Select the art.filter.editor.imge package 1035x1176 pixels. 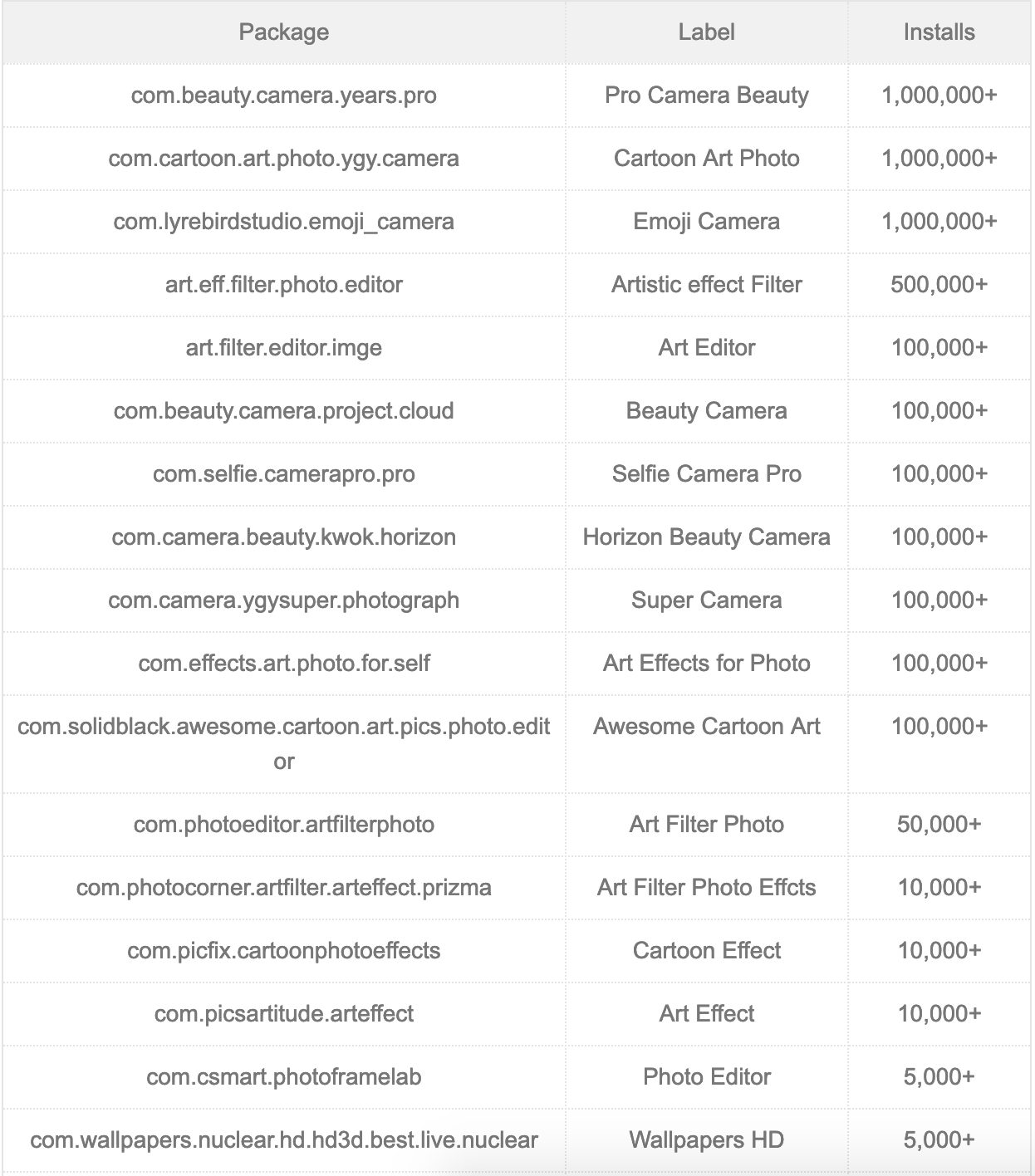283,348
